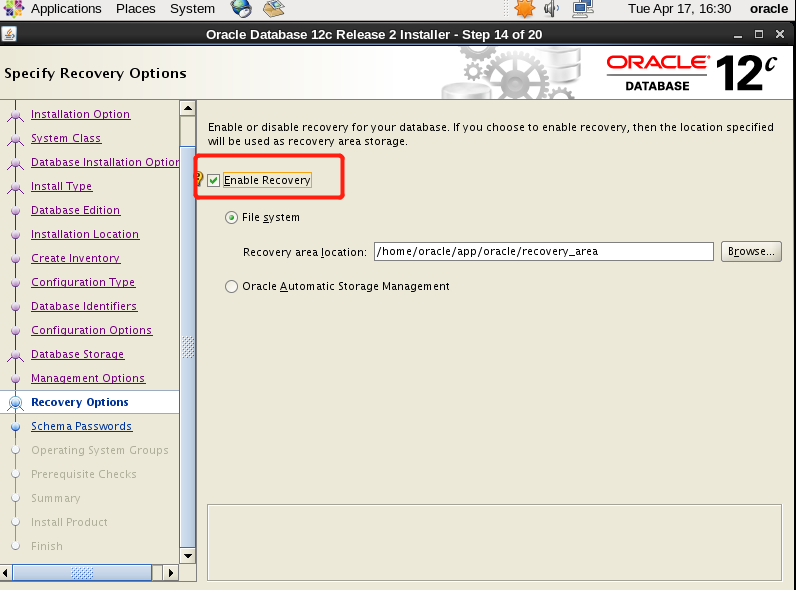Click the Browse... button

point(751,251)
